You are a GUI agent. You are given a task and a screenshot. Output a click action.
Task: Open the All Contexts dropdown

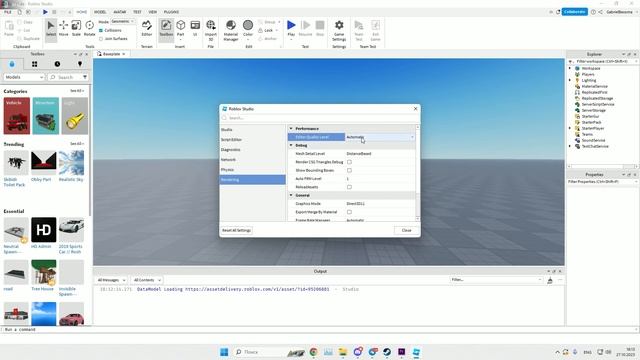pyautogui.click(x=147, y=280)
